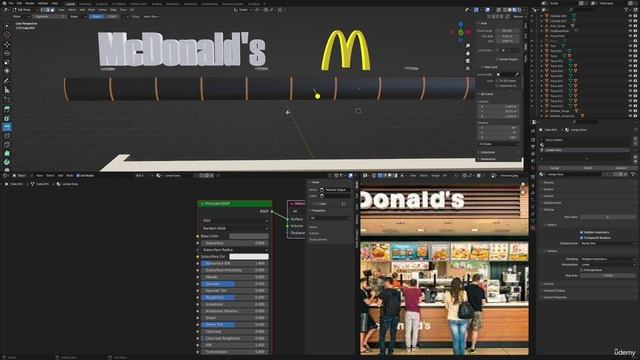Switch viewport to rendered shading mode
This screenshot has width=640, height=360.
(519, 10)
